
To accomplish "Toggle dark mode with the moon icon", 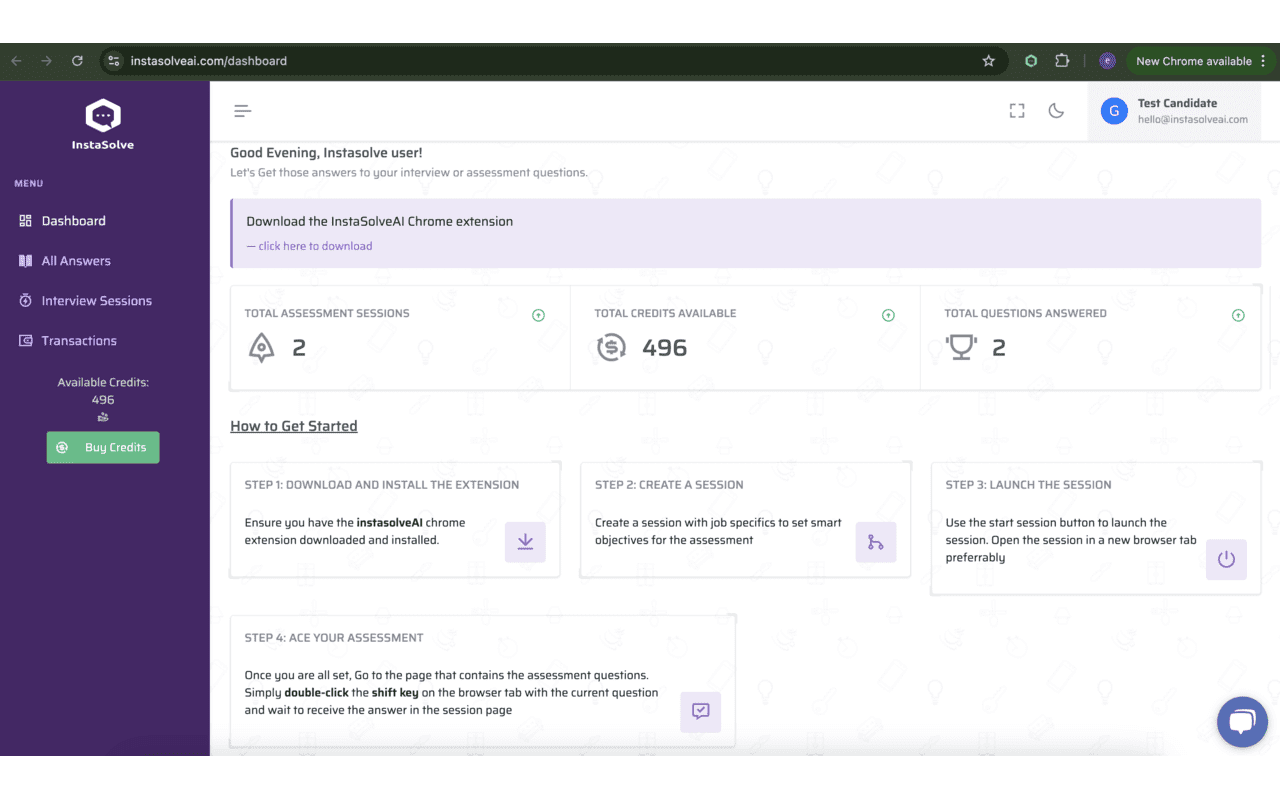I will [1056, 111].
